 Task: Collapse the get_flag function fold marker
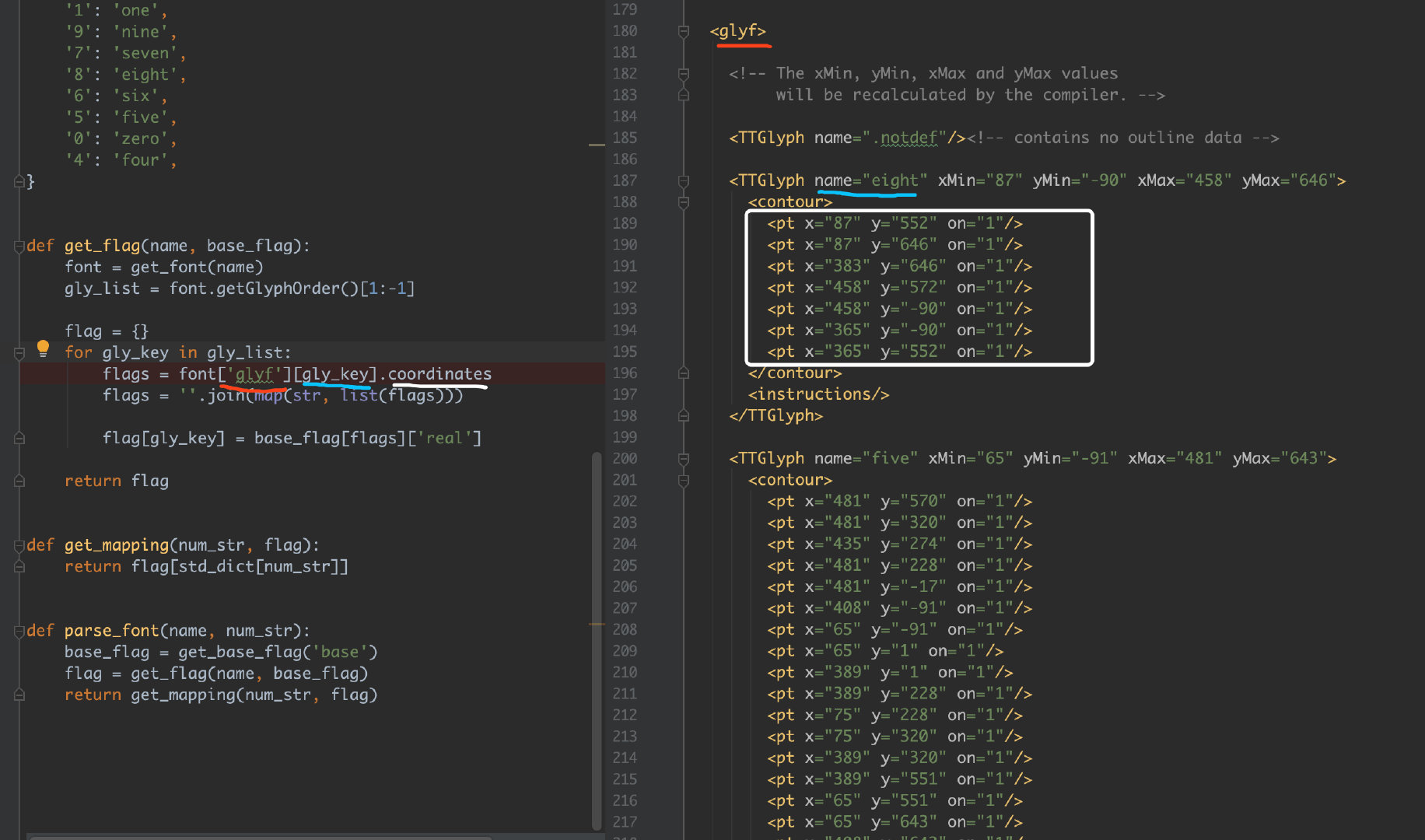[x=19, y=247]
